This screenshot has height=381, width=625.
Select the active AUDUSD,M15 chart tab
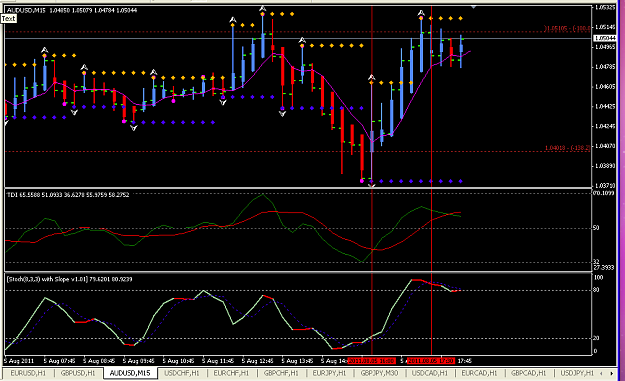pos(130,373)
